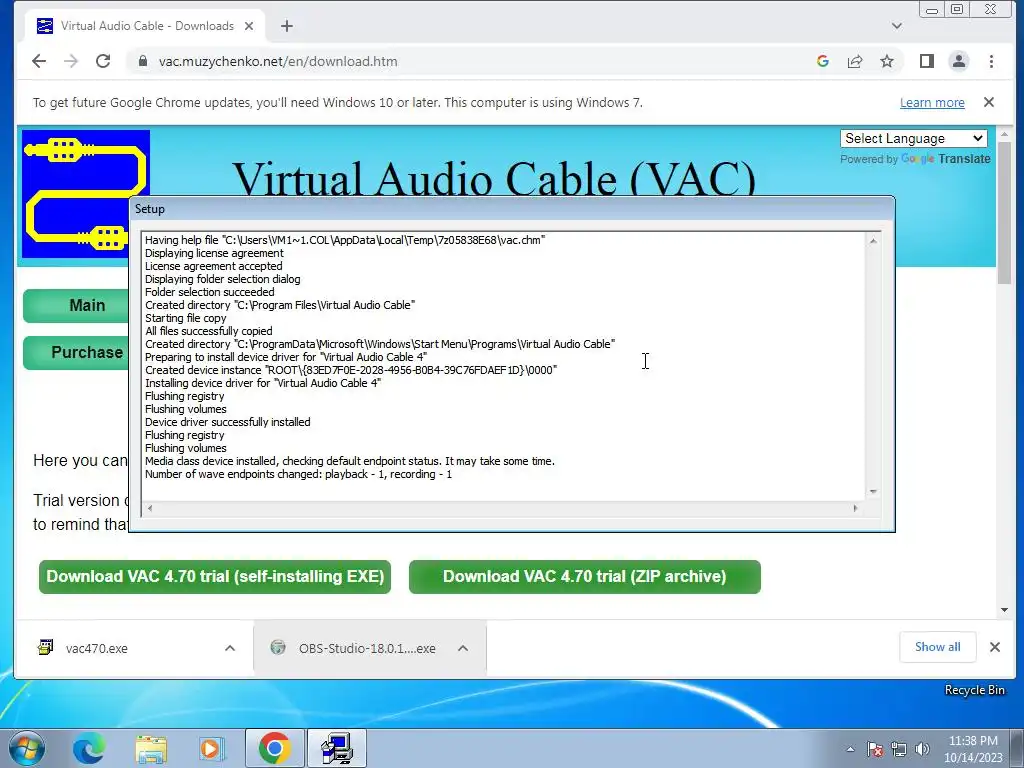Screen dimensions: 1024x768
Task: Open taskbar clock showing 11:38 PM
Action: point(973,749)
